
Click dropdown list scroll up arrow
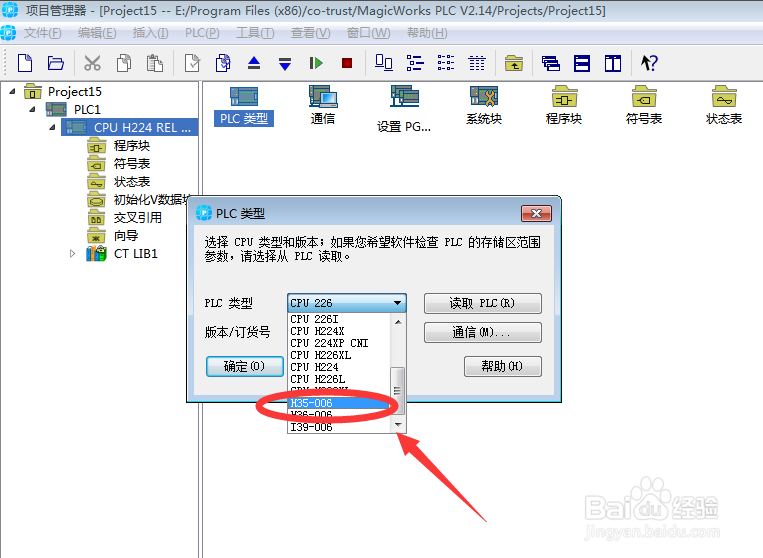pos(398,322)
